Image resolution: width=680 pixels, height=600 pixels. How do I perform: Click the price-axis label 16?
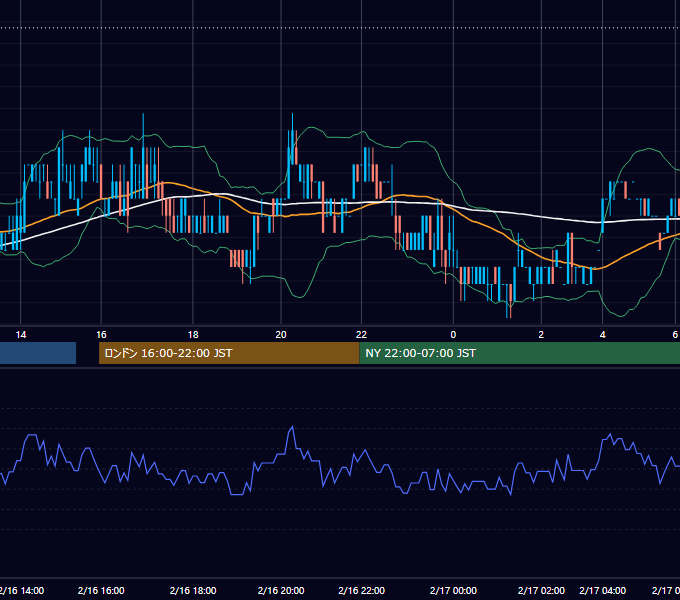(101, 335)
